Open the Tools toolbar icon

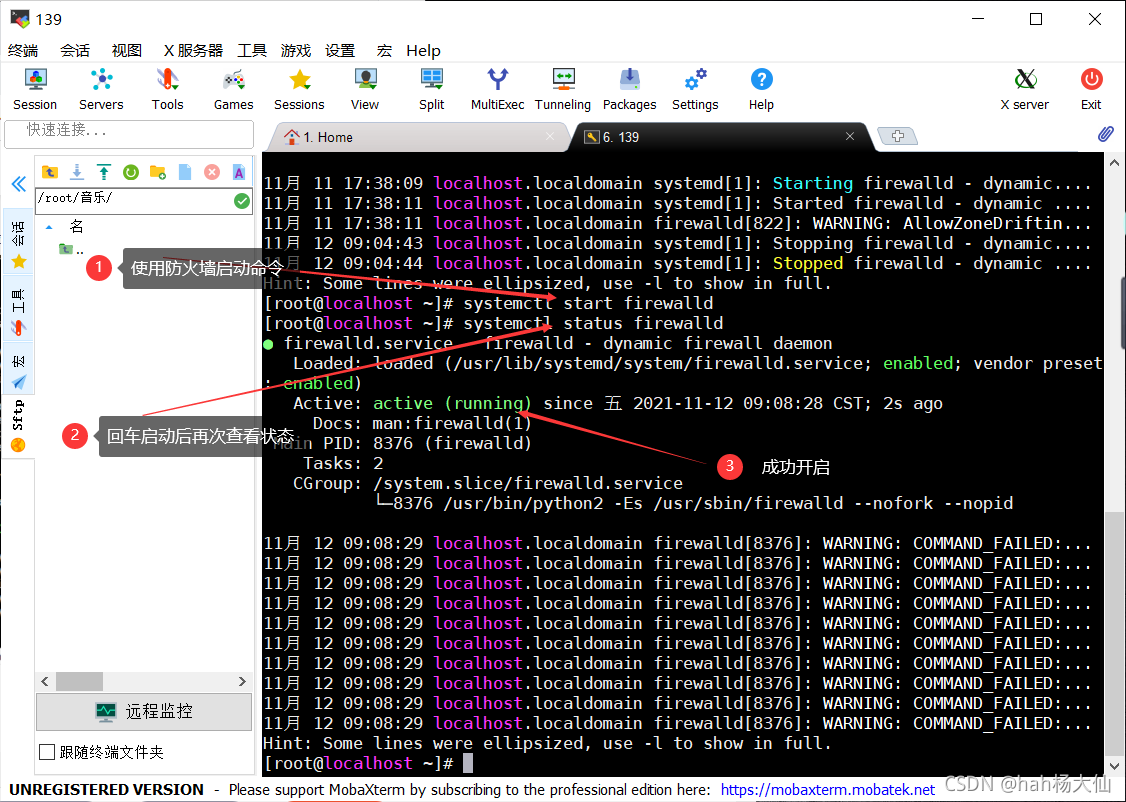tap(167, 89)
